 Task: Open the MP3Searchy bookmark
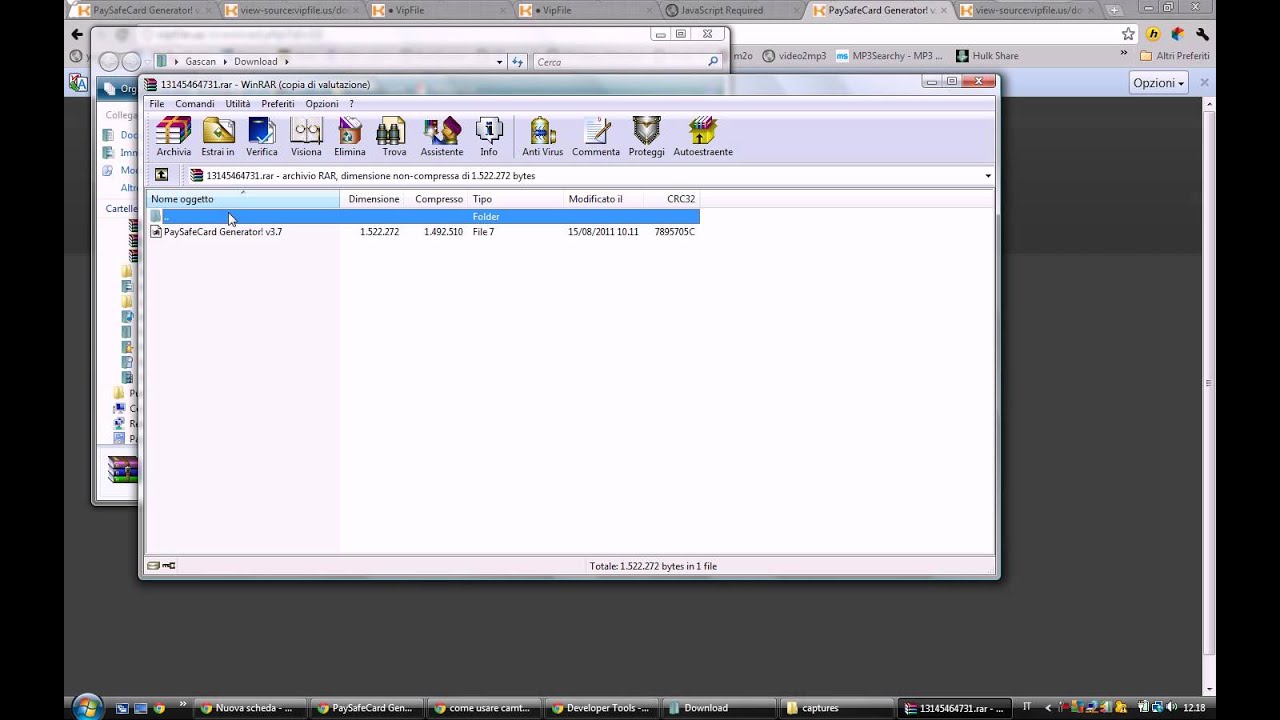[x=889, y=56]
